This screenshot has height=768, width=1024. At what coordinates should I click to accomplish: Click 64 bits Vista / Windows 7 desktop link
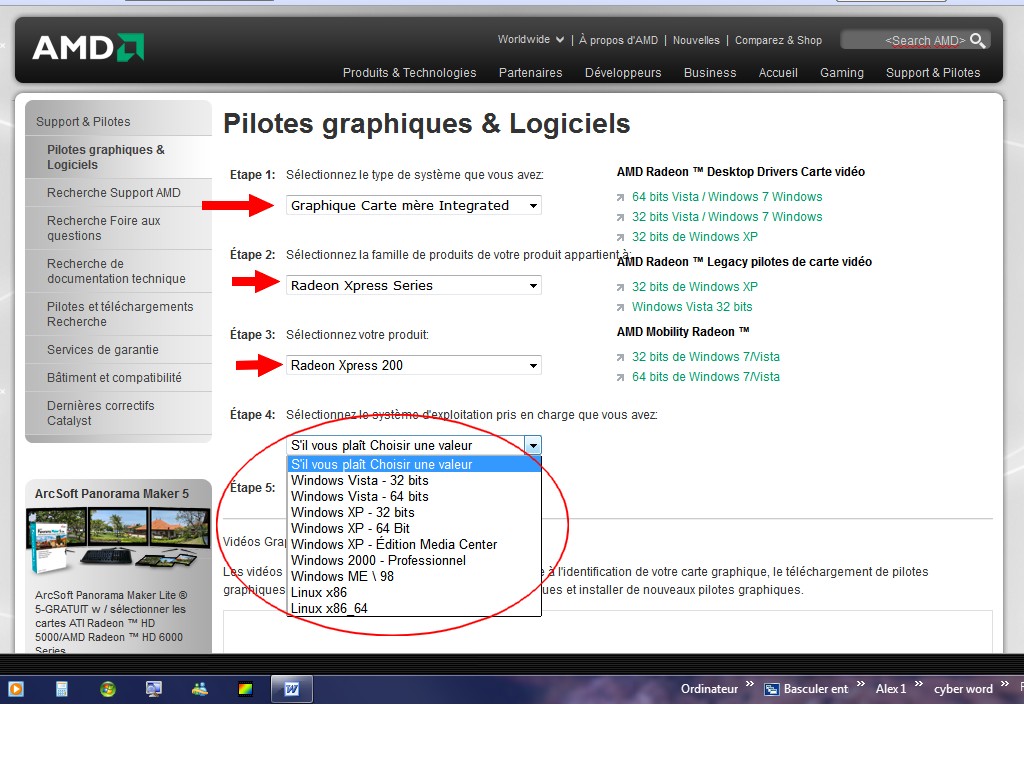[x=727, y=197]
